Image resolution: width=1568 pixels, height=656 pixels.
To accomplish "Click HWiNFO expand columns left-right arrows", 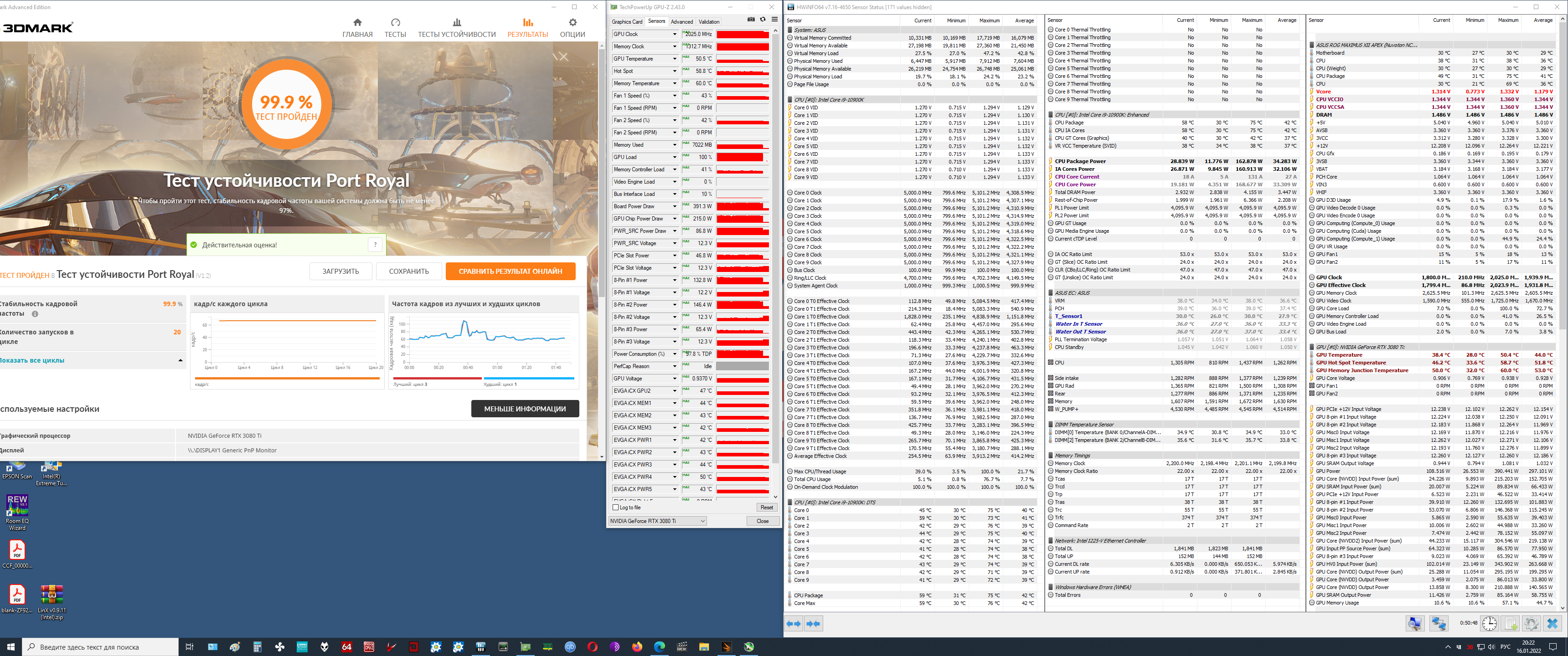I will pos(794,624).
